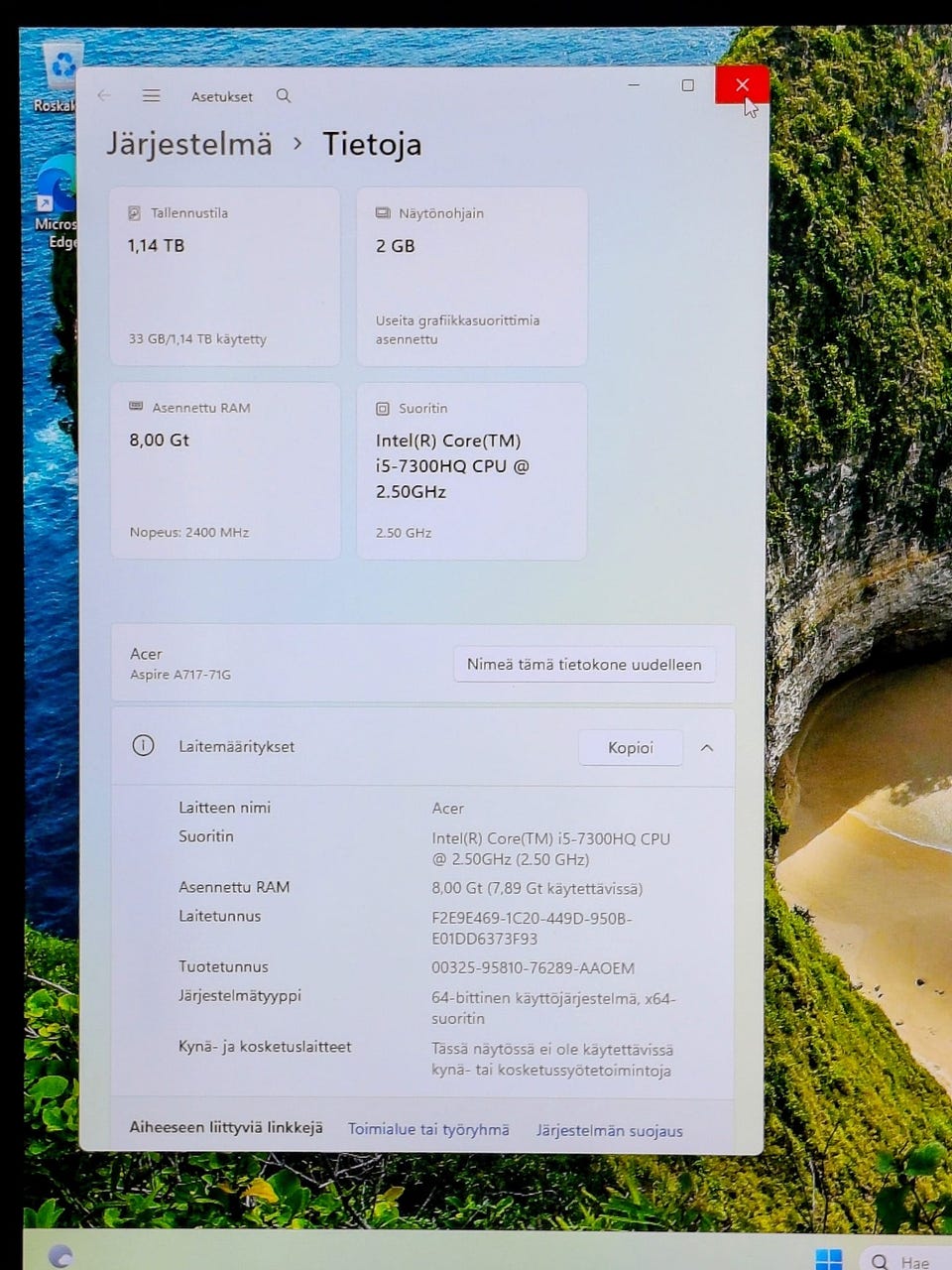The height and width of the screenshot is (1270, 952).
Task: Open the Suoritin i5-7300HQ card
Action: 472,471
